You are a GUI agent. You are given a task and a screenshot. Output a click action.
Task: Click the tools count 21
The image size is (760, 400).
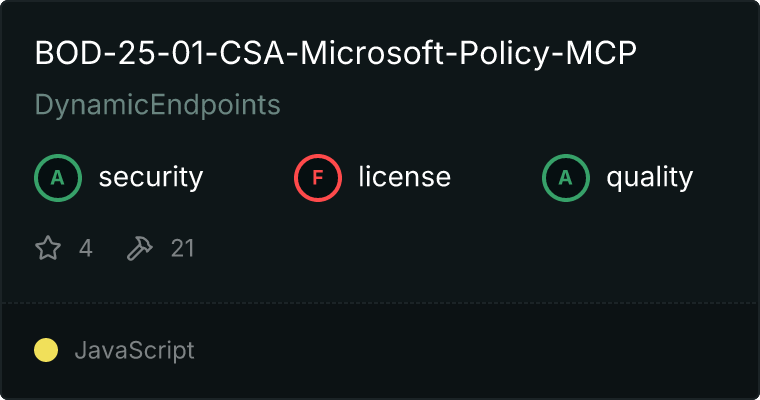[182, 248]
